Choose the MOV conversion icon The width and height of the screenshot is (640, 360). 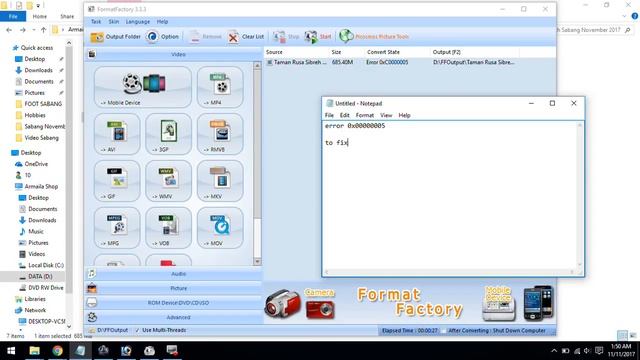[x=220, y=228]
